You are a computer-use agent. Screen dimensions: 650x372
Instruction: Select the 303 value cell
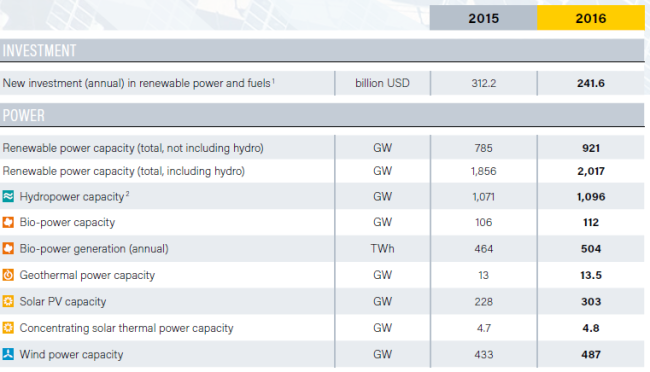point(591,301)
